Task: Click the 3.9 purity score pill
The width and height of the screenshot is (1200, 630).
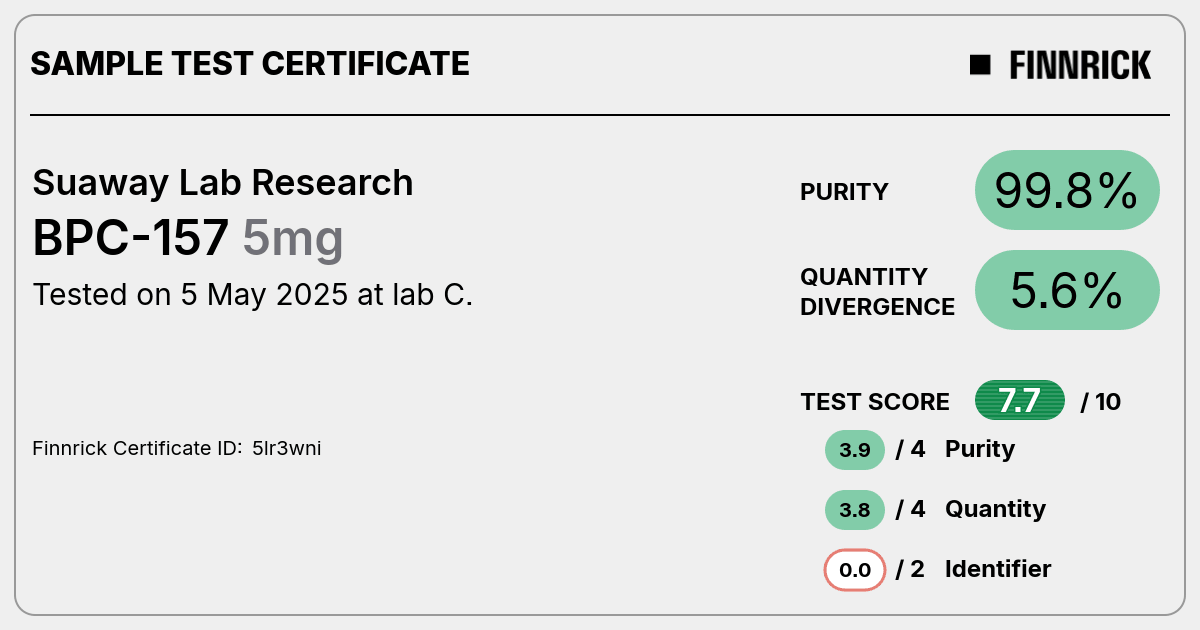Action: coord(855,450)
